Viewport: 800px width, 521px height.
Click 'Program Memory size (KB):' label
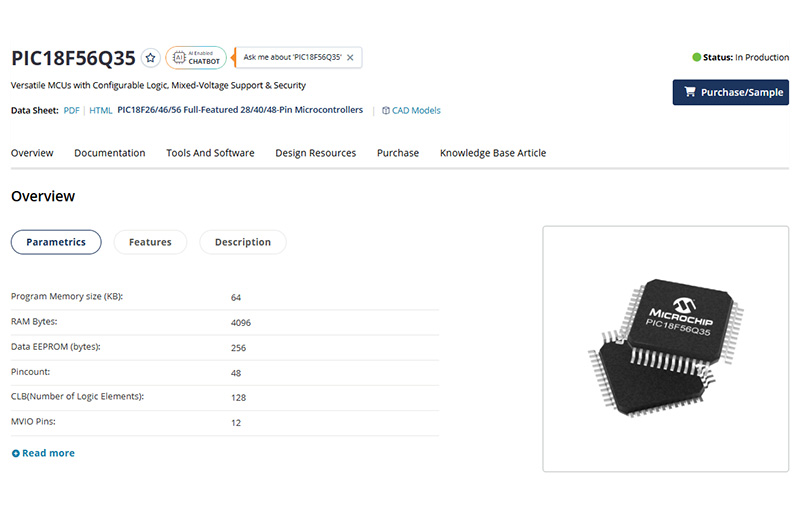(x=67, y=296)
